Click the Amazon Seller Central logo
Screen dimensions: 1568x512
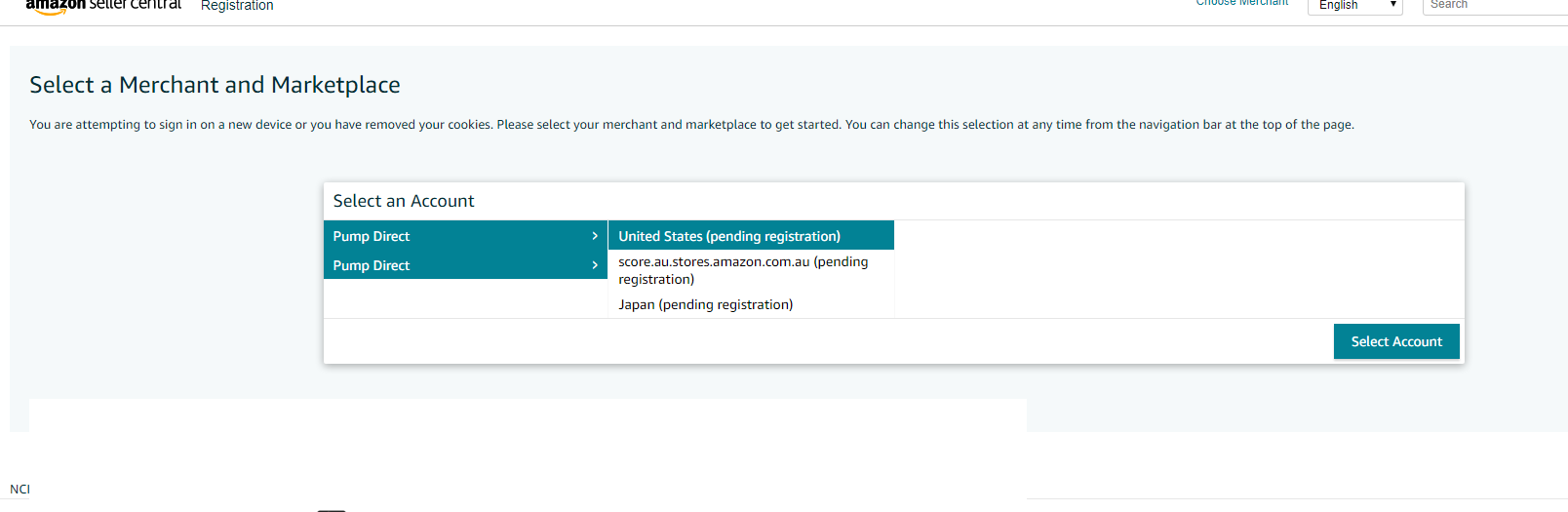point(102,6)
